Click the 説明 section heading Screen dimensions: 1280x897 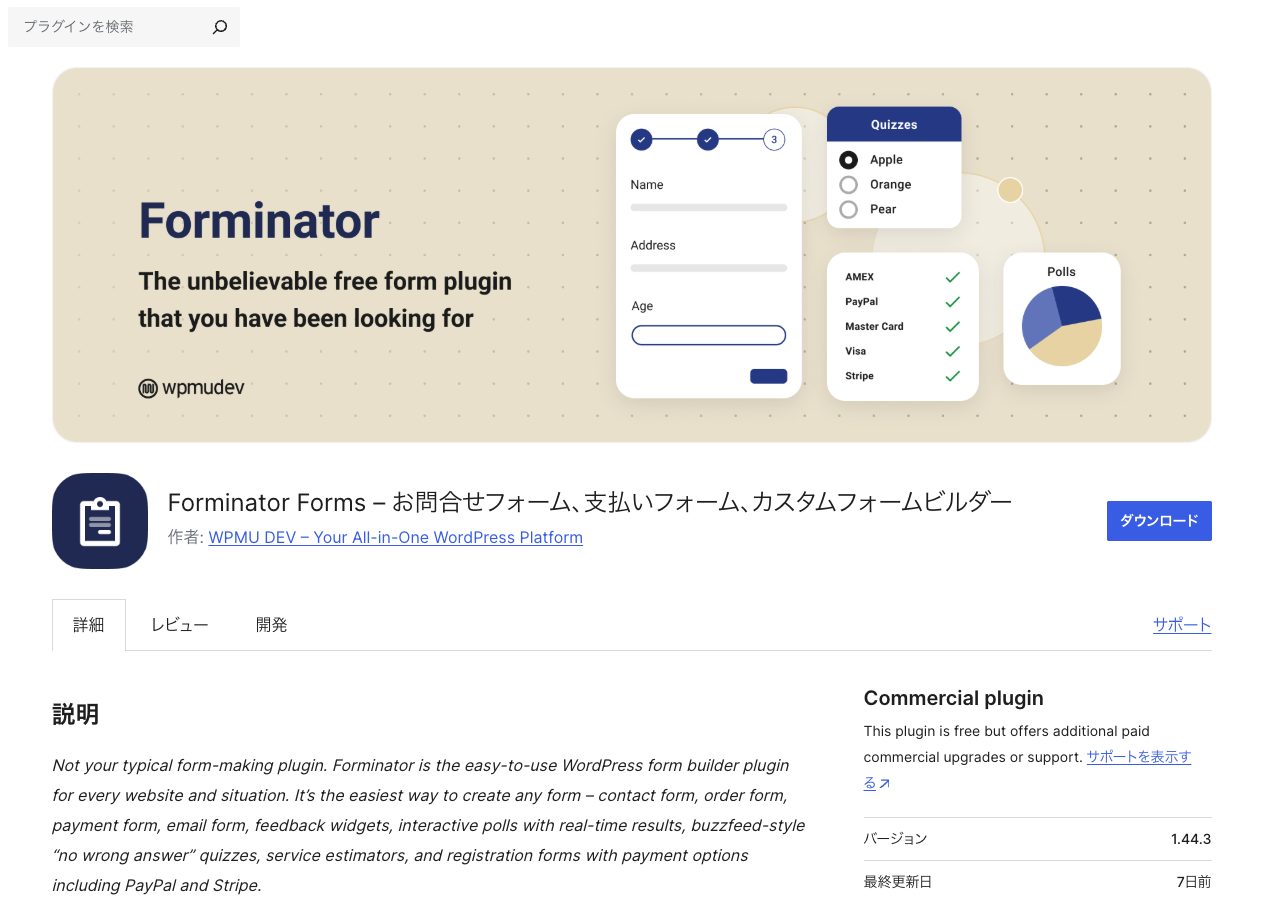click(76, 714)
